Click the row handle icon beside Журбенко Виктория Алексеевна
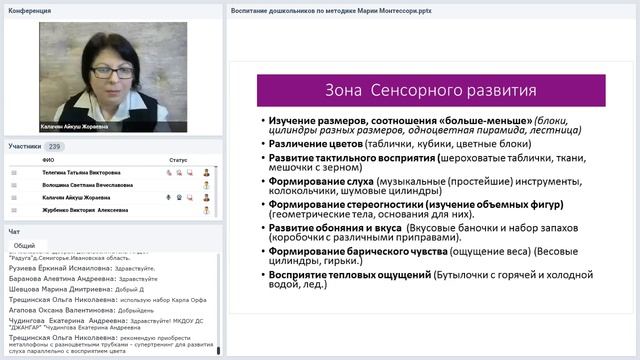This screenshot has width=640, height=360. coord(14,210)
